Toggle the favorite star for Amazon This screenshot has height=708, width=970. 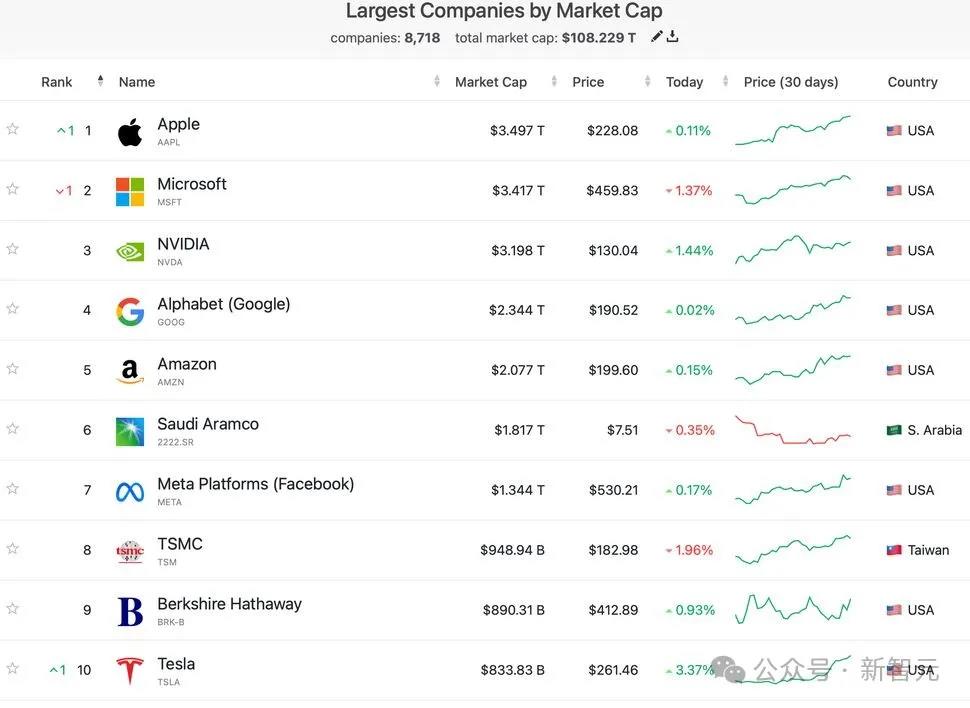[13, 369]
